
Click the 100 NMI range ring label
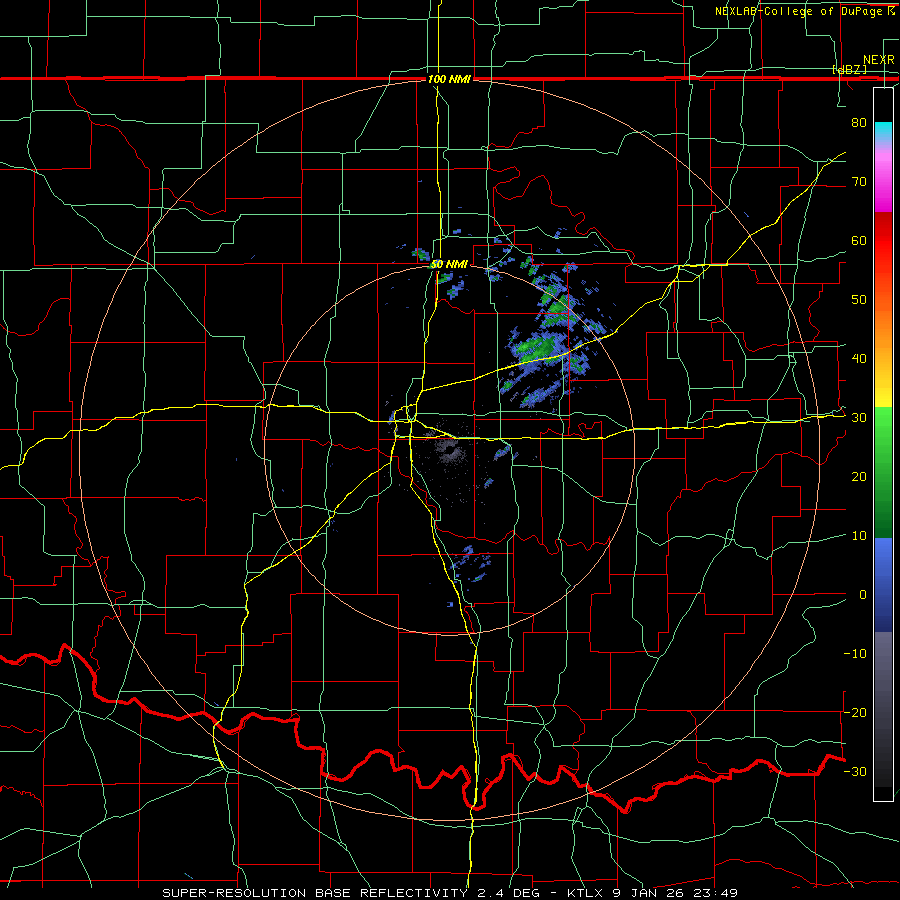point(449,79)
